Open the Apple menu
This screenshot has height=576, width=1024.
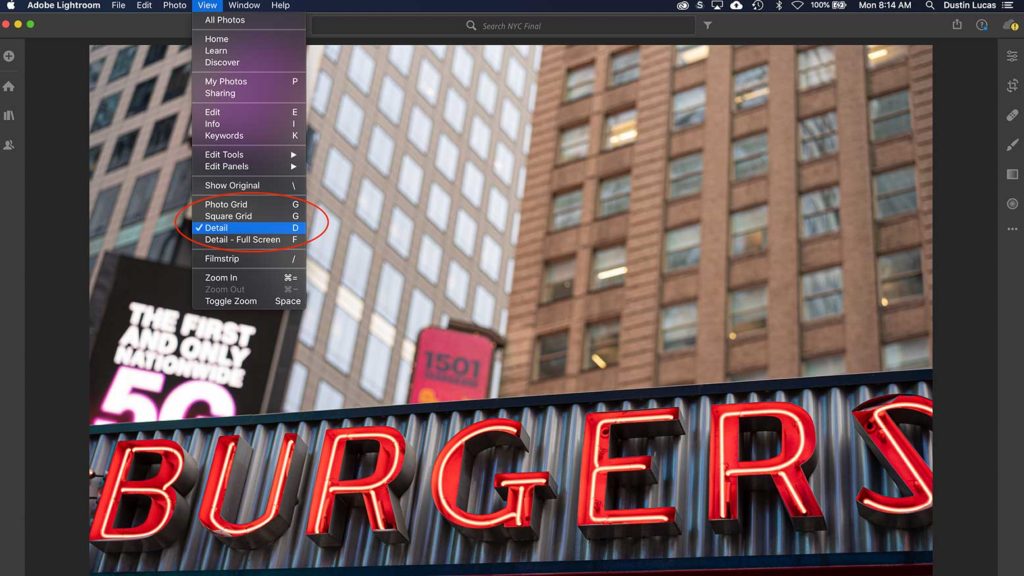[x=10, y=5]
